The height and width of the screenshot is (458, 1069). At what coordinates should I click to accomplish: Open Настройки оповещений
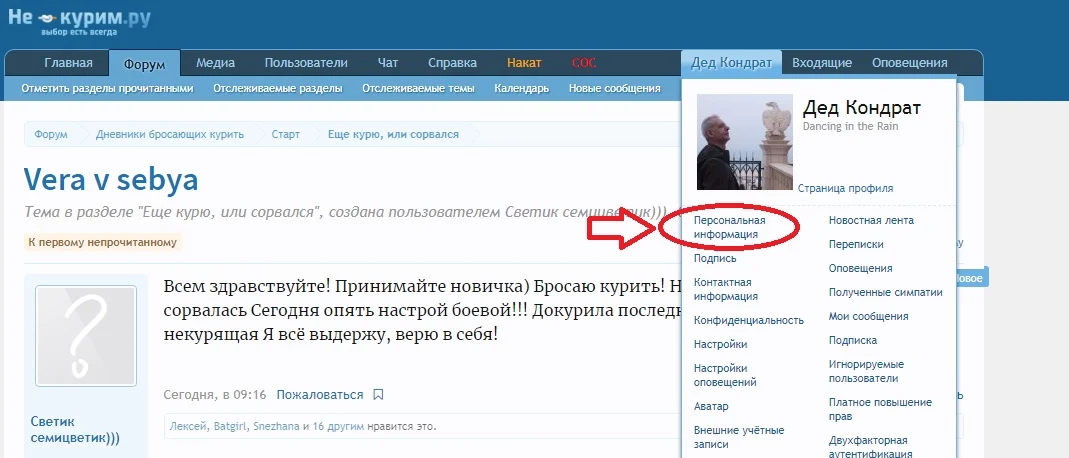click(x=725, y=375)
